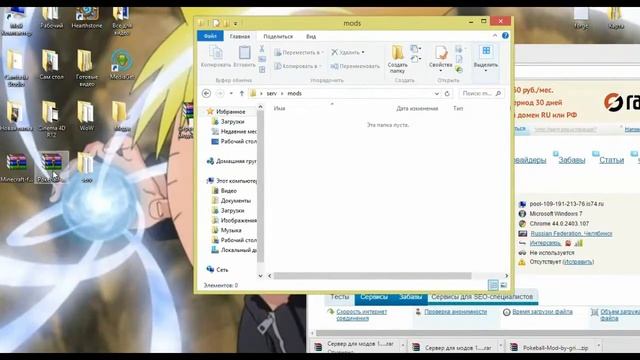
Task: Select Видео in navigation pane
Action: pyautogui.click(x=224, y=191)
